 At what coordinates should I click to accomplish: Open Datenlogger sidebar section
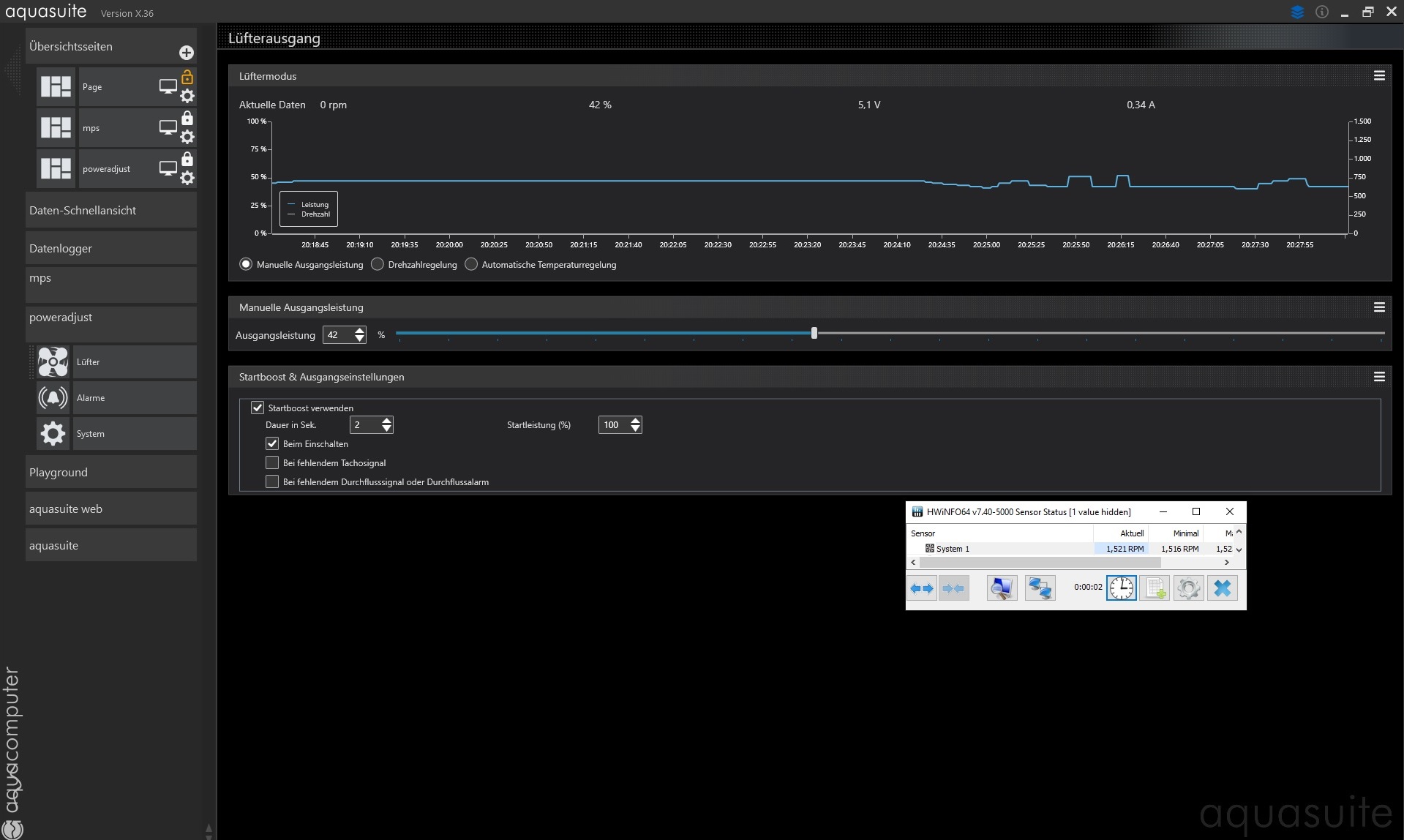111,248
